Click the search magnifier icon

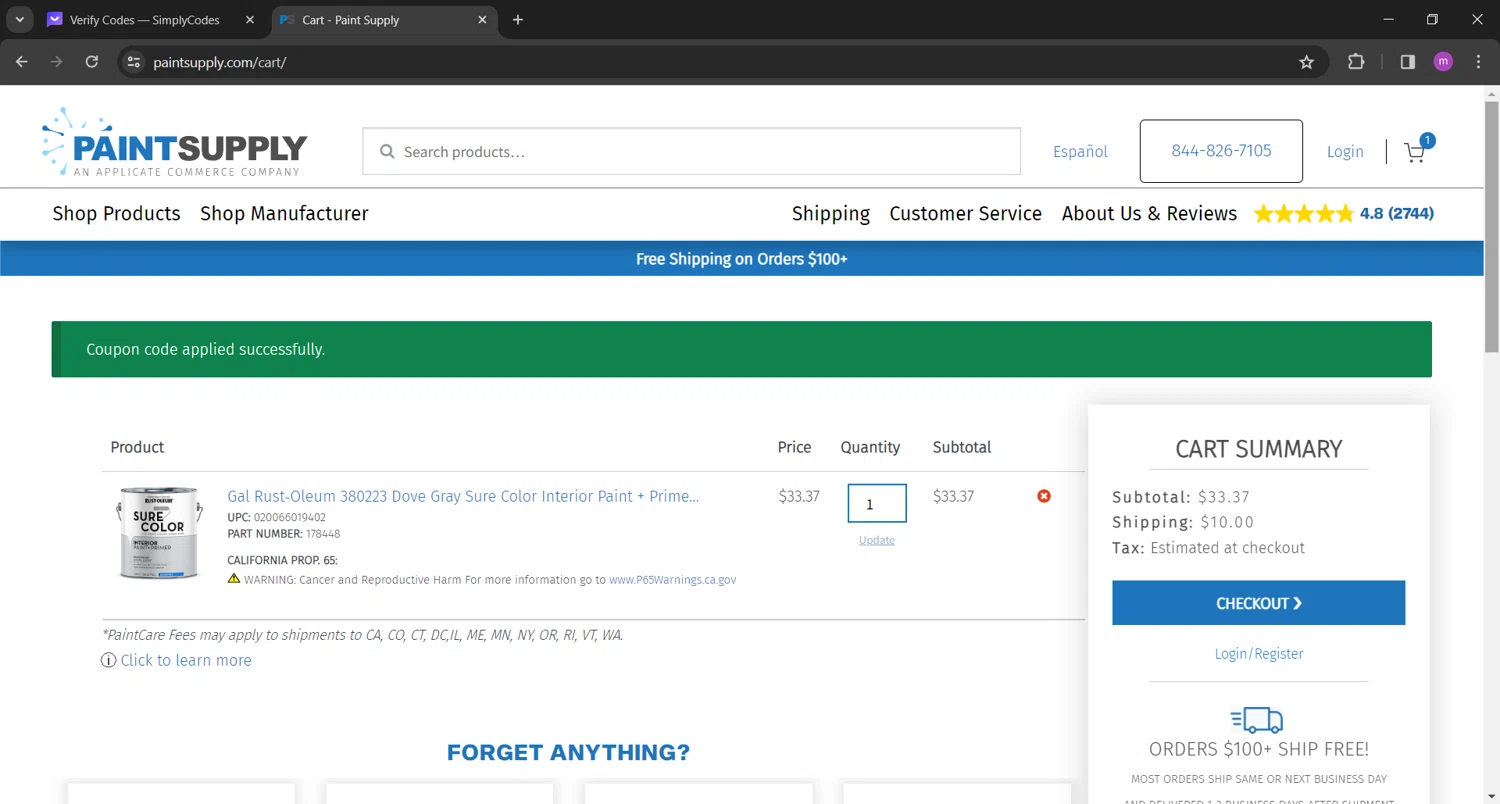[387, 152]
